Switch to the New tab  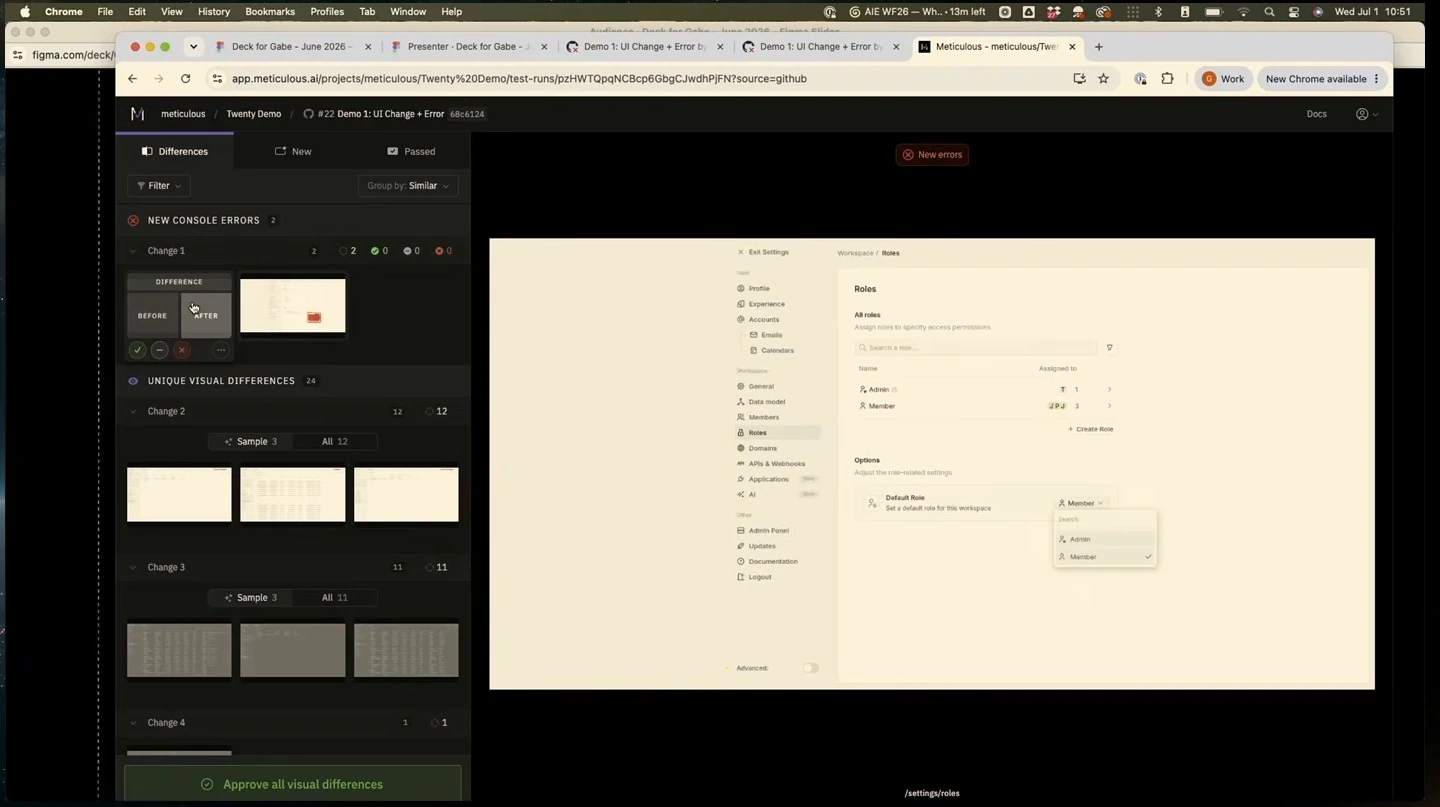(293, 151)
